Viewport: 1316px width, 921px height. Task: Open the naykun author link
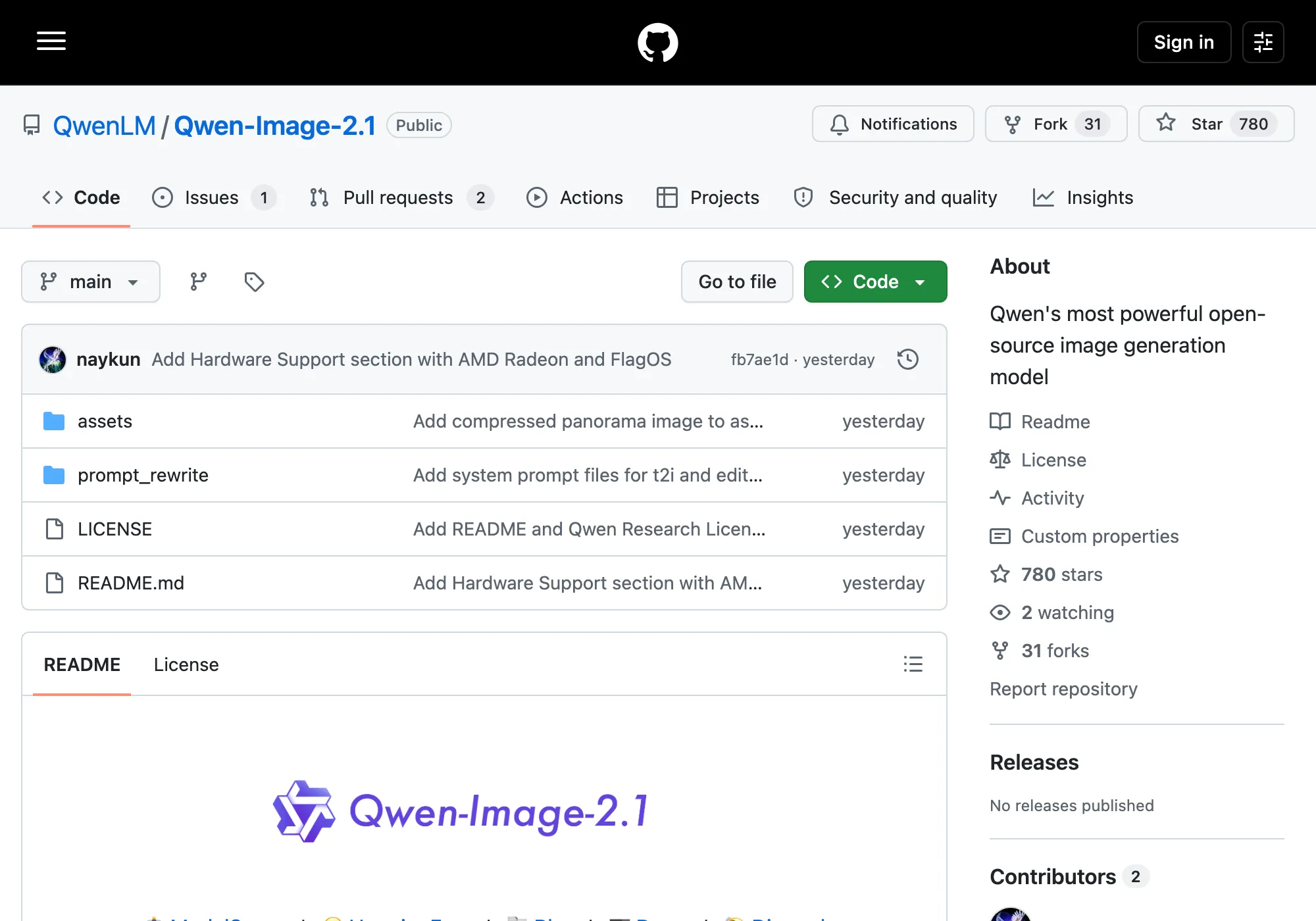pyautogui.click(x=109, y=359)
